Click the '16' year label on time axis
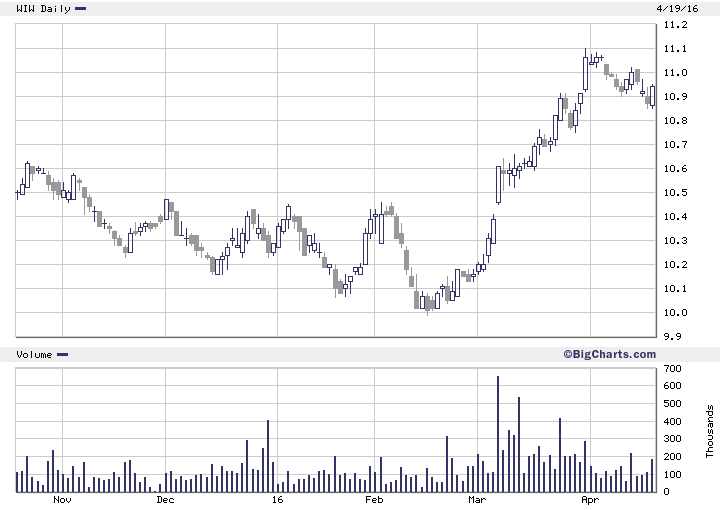 pyautogui.click(x=277, y=499)
